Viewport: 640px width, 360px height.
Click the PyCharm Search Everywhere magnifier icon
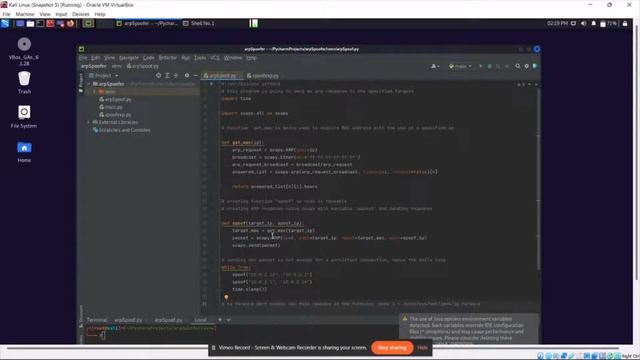[518, 66]
